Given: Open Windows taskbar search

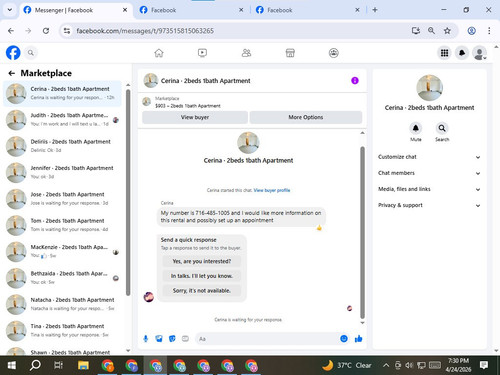Looking at the screenshot, I should point(35,365).
